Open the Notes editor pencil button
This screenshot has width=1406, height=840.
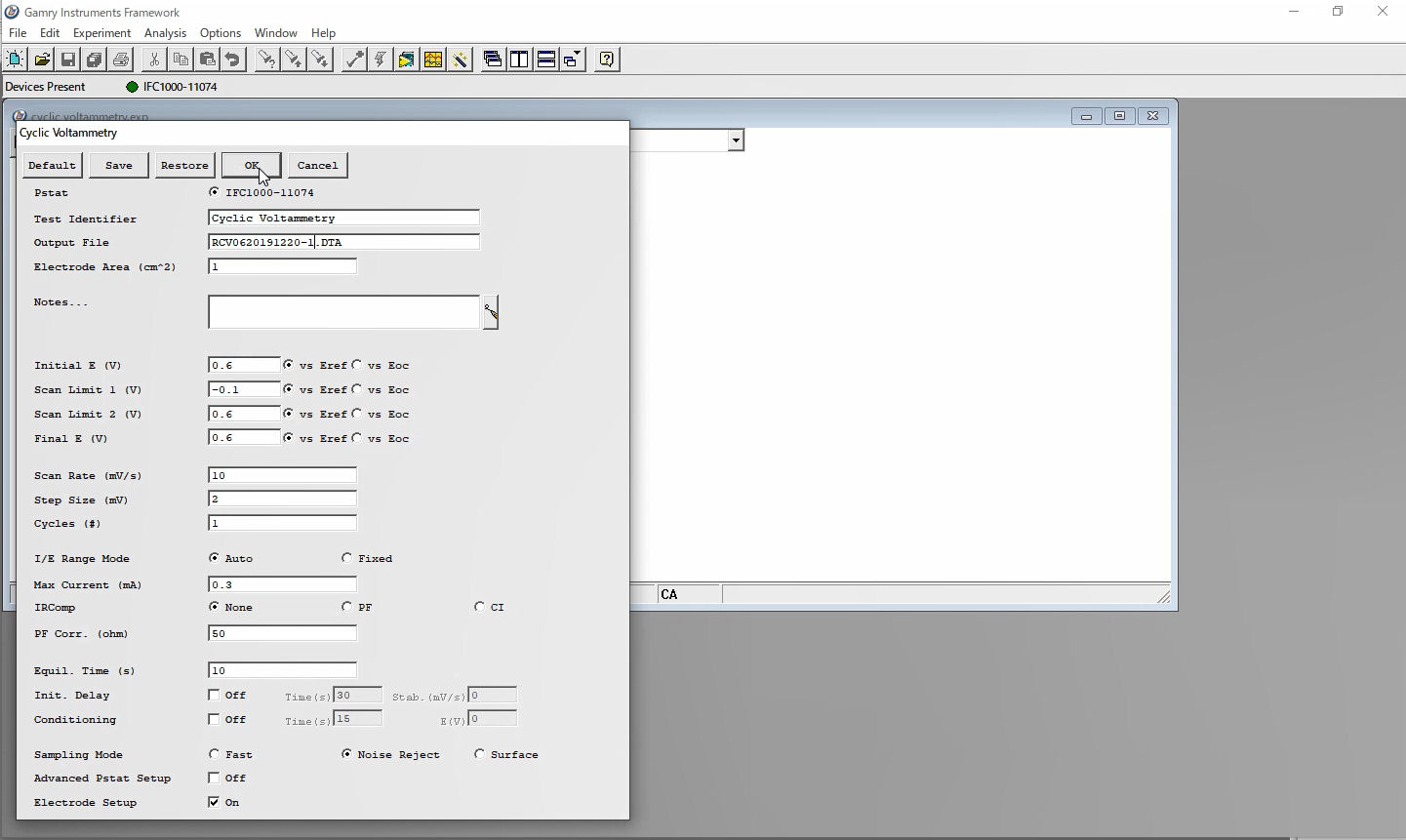point(491,312)
